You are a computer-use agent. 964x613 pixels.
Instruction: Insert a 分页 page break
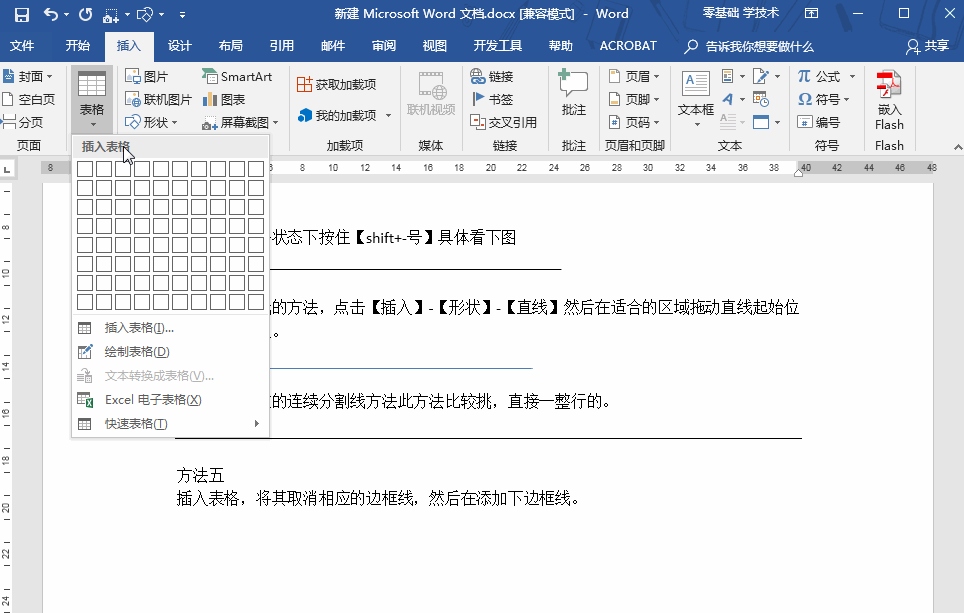pos(23,122)
